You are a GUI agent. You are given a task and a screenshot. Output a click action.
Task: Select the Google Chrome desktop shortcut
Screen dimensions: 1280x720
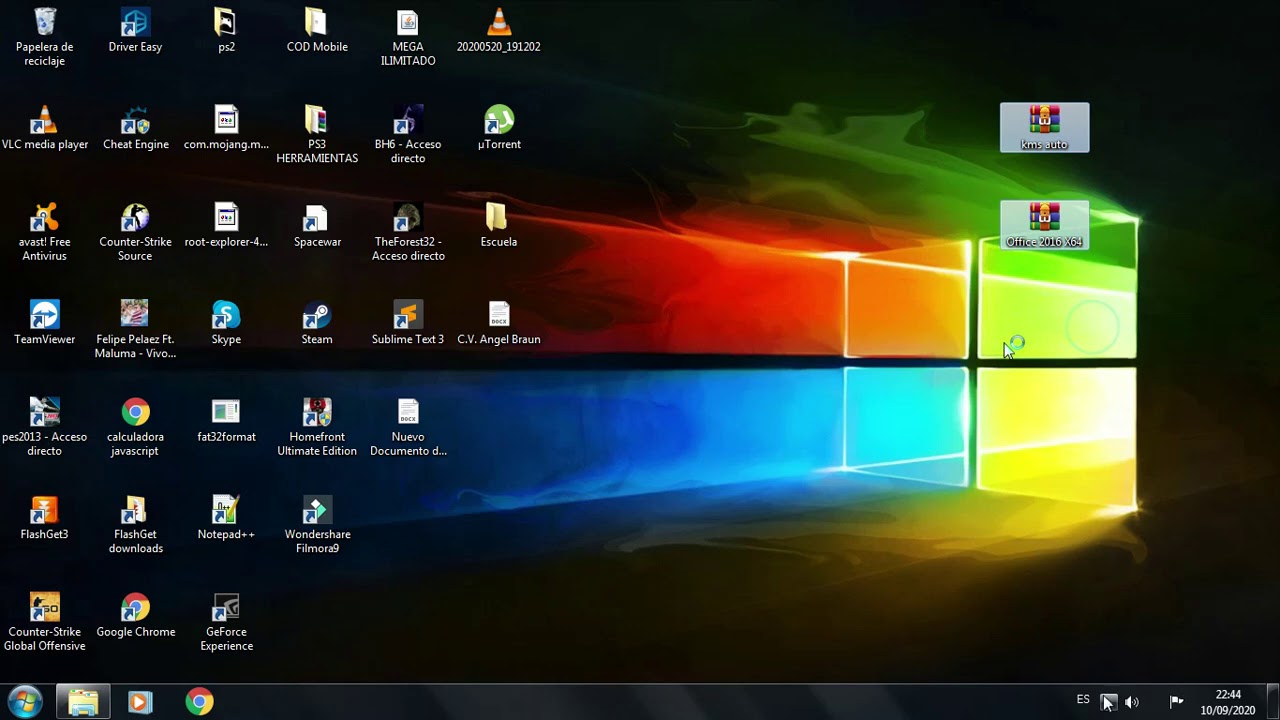(x=135, y=615)
